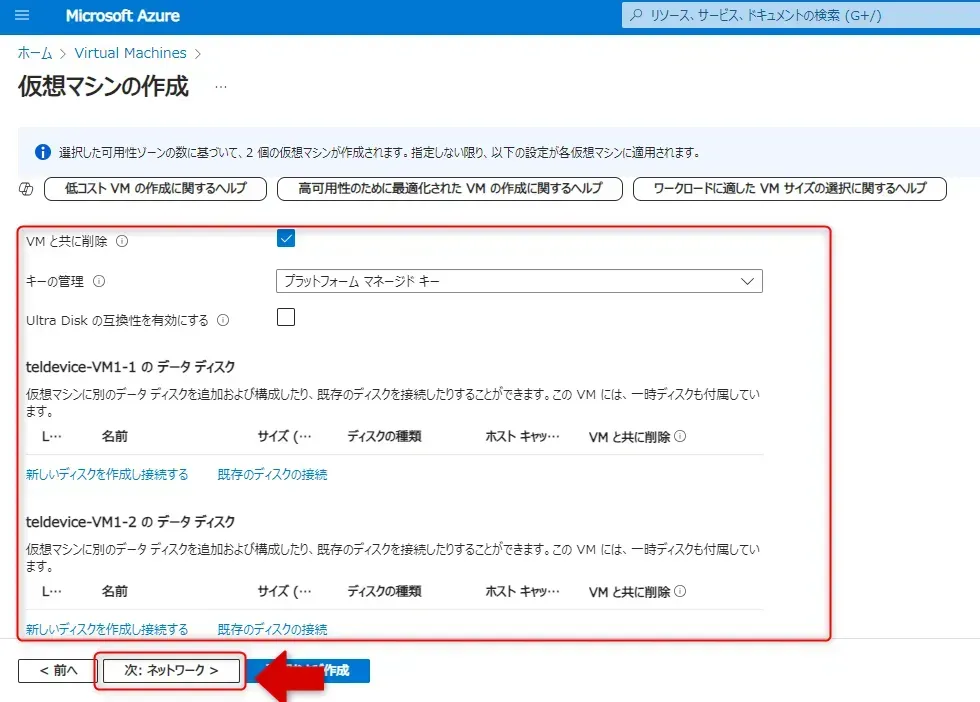The image size is (980, 702).
Task: Click 新しいディスクを作成し接続する for teldevice-VM1-1
Action: (x=107, y=474)
